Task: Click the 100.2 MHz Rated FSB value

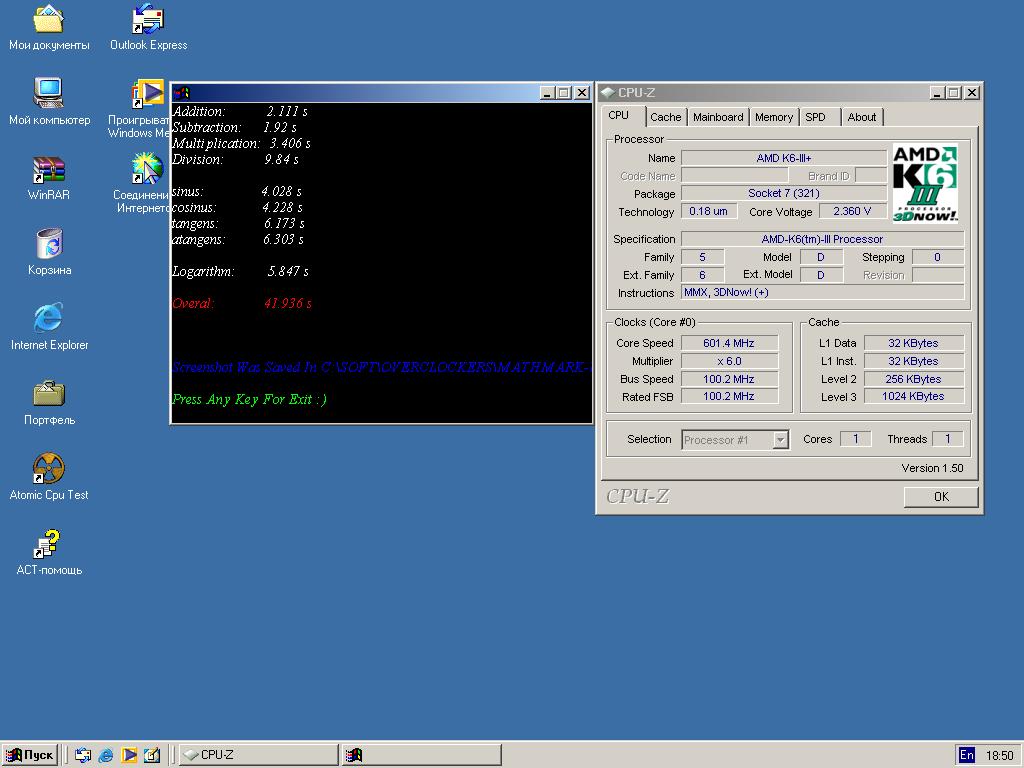Action: 729,396
